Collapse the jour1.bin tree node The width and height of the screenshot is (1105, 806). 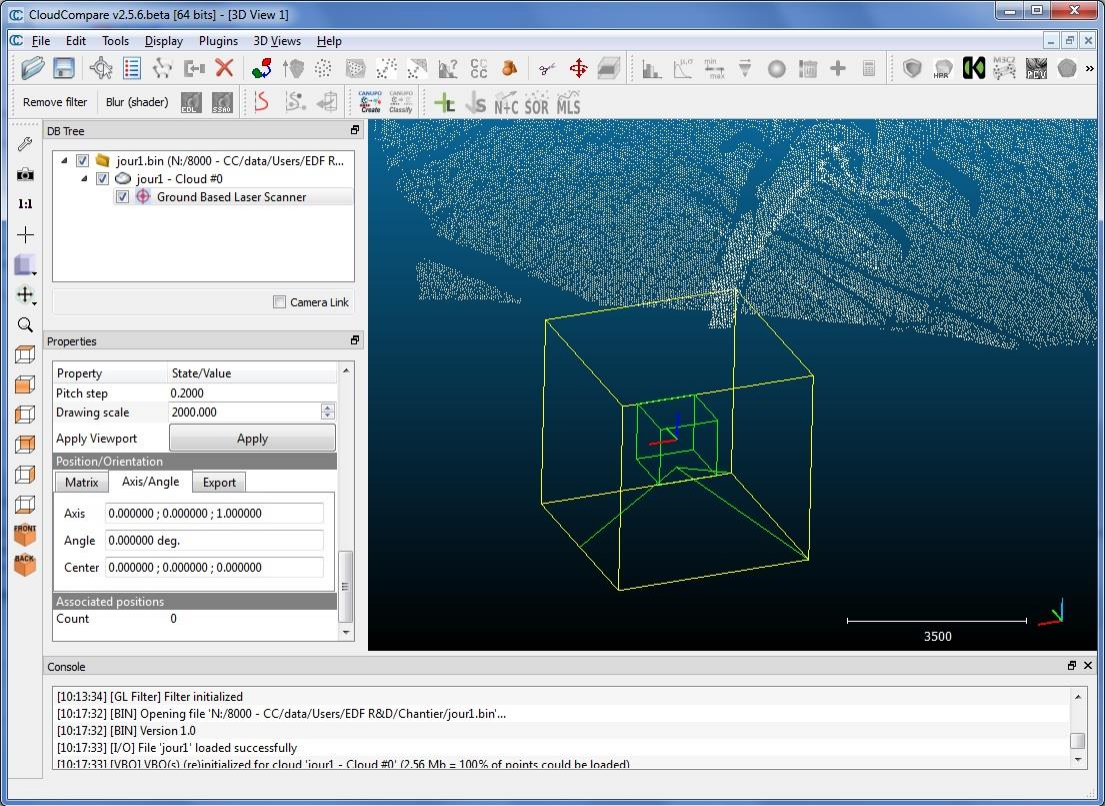coord(64,161)
